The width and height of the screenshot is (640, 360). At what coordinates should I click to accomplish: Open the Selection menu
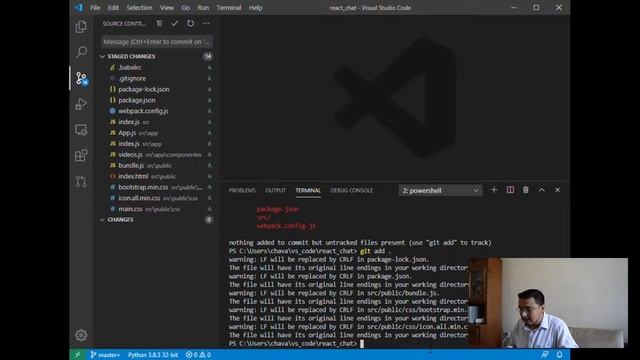139,8
